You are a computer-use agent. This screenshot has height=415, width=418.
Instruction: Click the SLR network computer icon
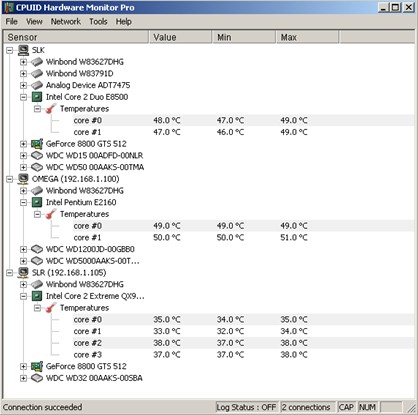point(23,273)
